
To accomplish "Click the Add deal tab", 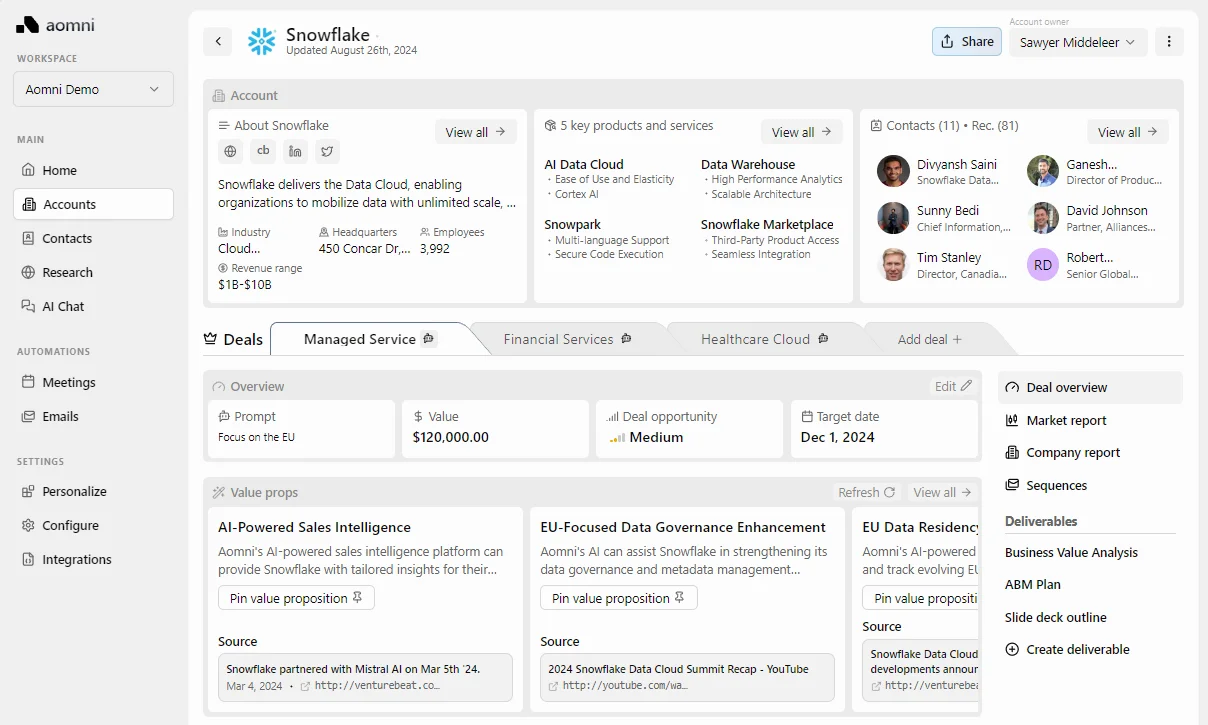I will coord(930,339).
